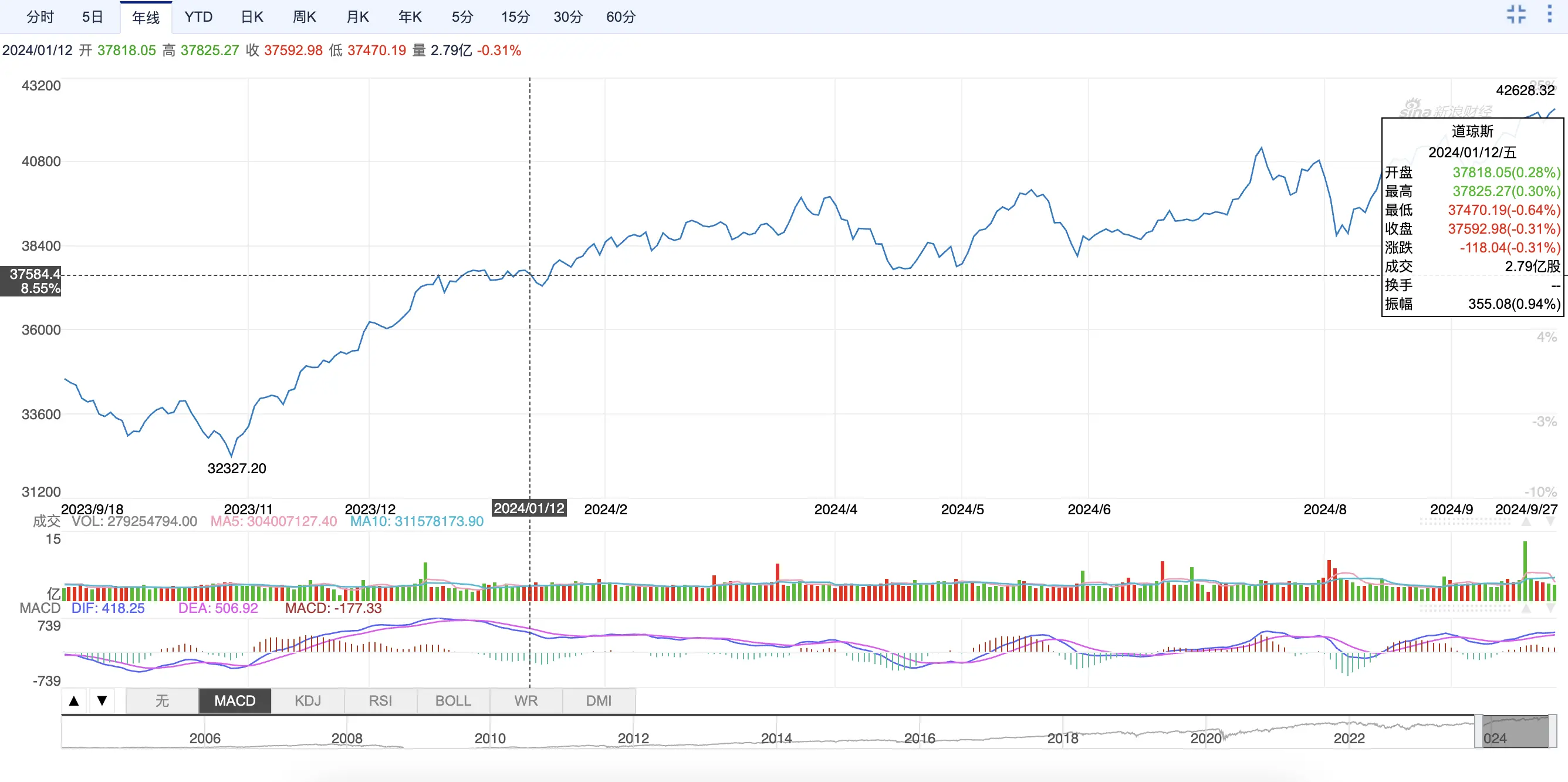This screenshot has width=1568, height=782.
Task: Switch to the YTD tab
Action: coord(198,17)
